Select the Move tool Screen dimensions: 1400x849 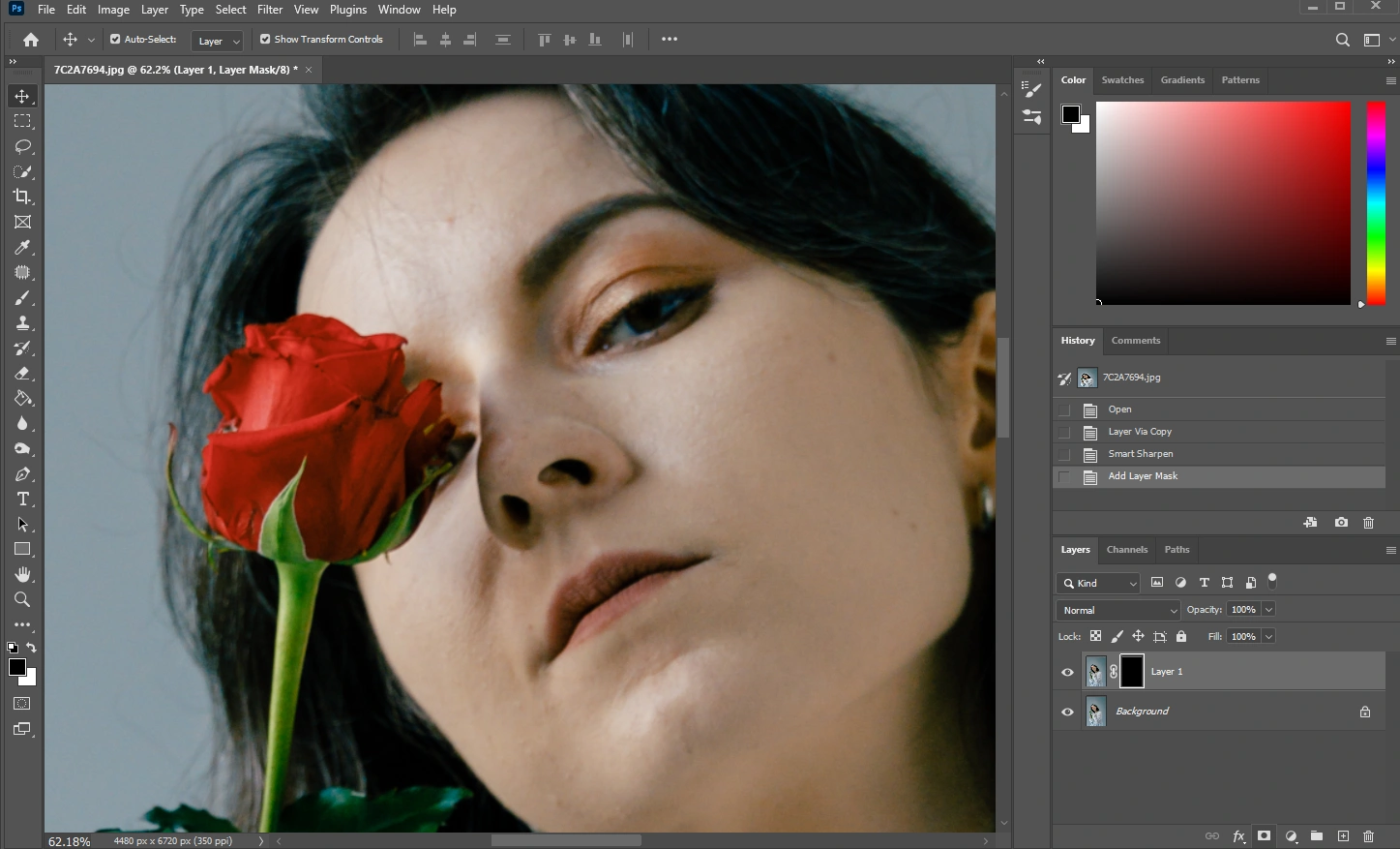tap(22, 96)
